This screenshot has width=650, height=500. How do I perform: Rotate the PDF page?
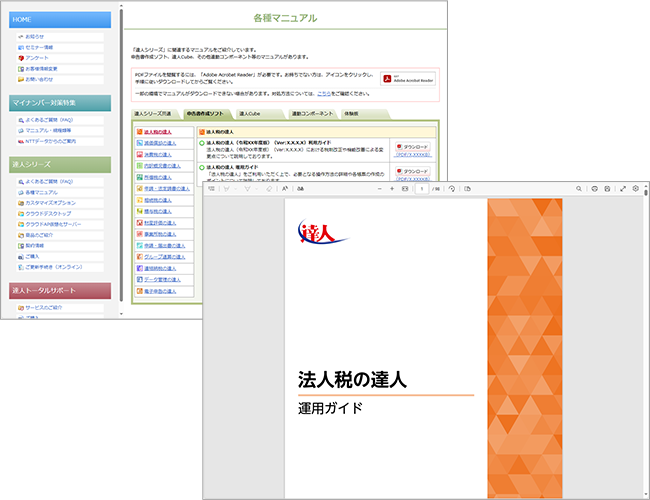[x=453, y=188]
